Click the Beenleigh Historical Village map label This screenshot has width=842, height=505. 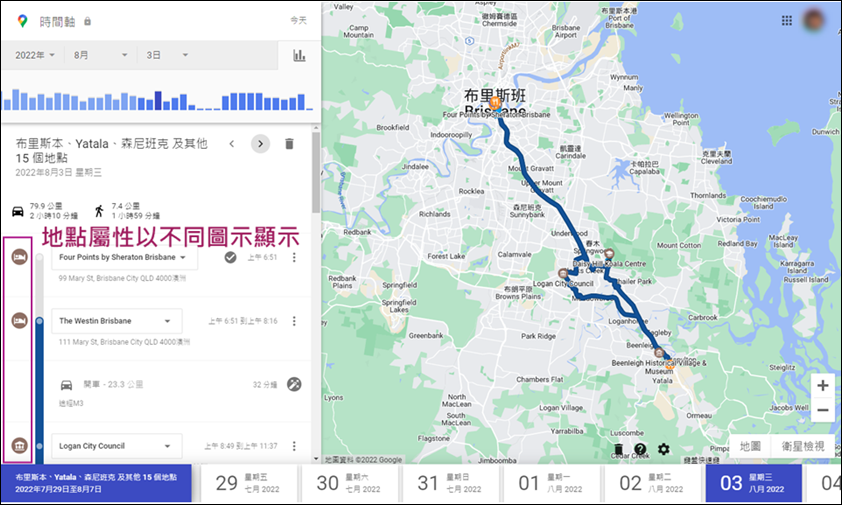pyautogui.click(x=659, y=367)
